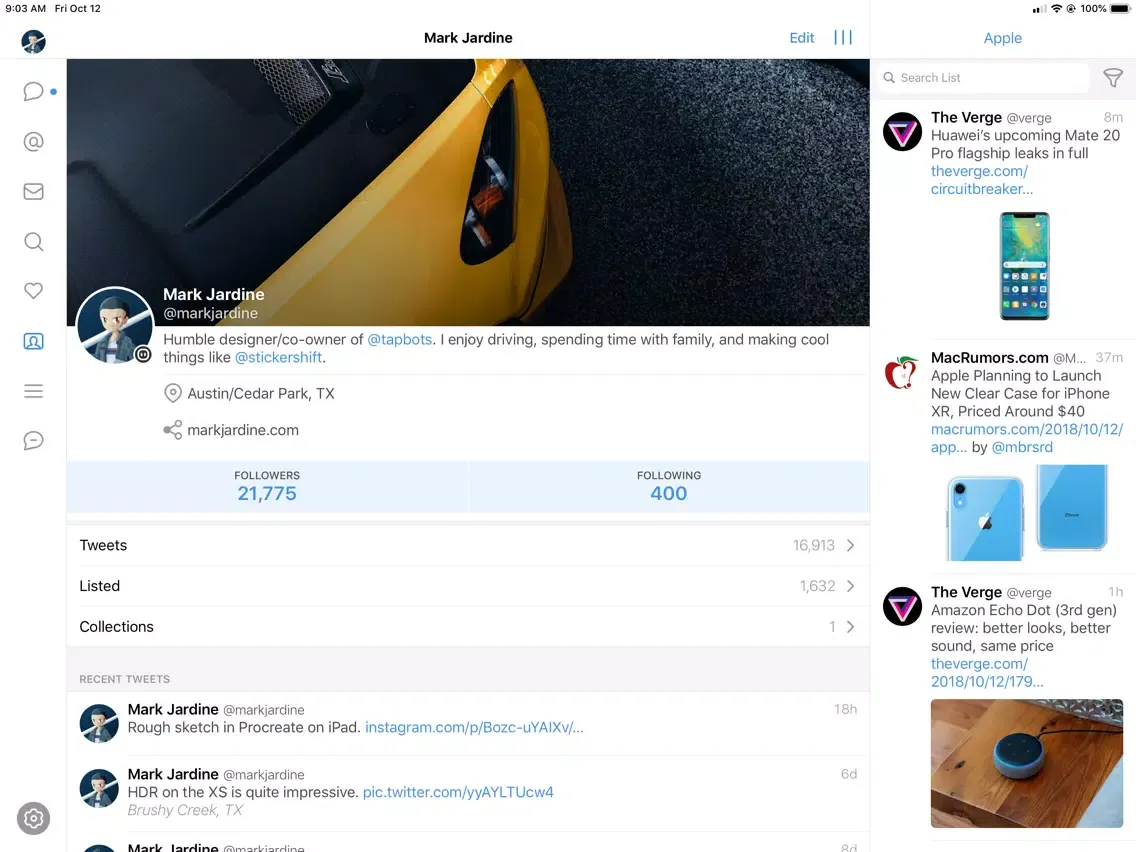Open the filter funnel icon

coord(1113,78)
